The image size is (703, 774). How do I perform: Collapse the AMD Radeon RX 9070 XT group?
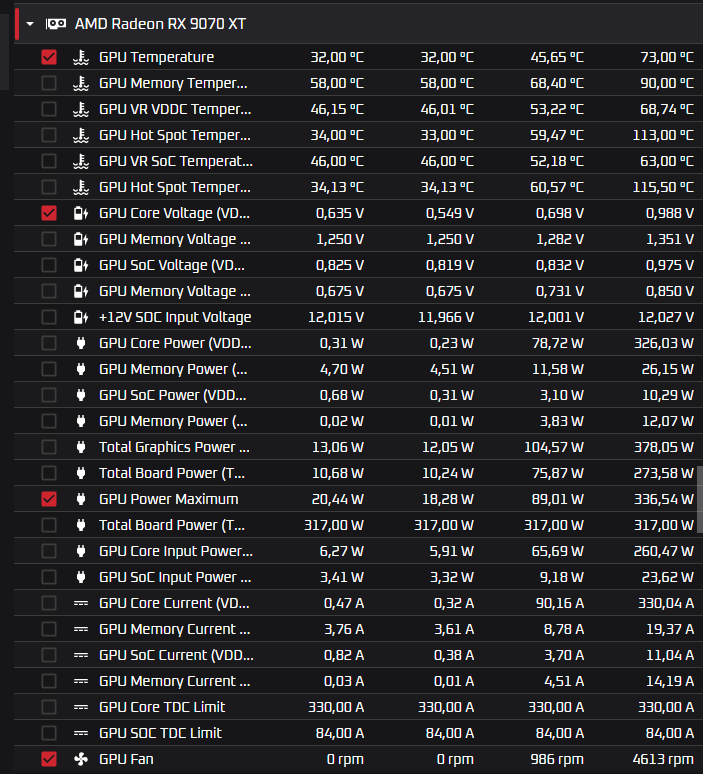[30, 24]
